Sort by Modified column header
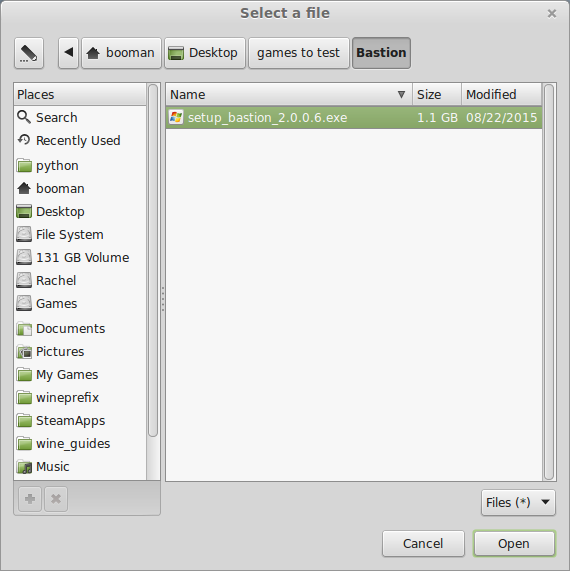This screenshot has width=570, height=571. point(502,95)
